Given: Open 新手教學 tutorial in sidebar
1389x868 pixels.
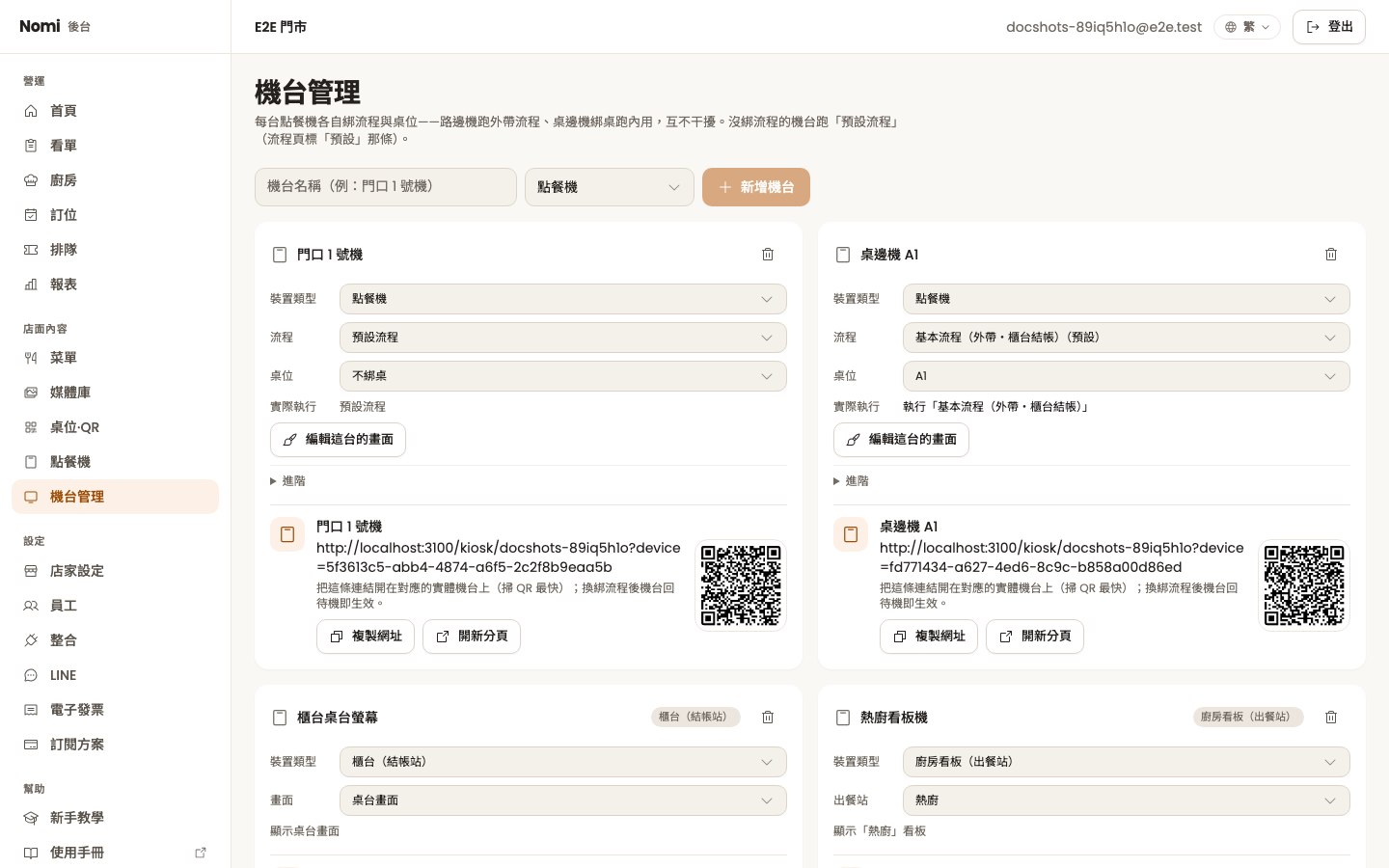Looking at the screenshot, I should tap(115, 818).
